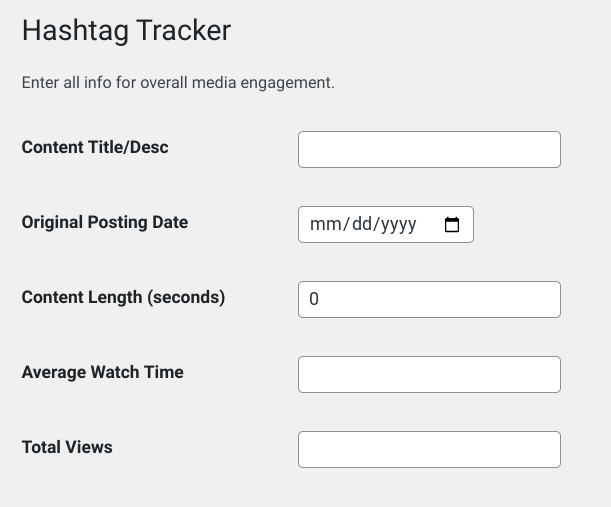This screenshot has height=507, width=611.
Task: Click the 'Hashtag Tracker' heading
Action: coord(126,30)
